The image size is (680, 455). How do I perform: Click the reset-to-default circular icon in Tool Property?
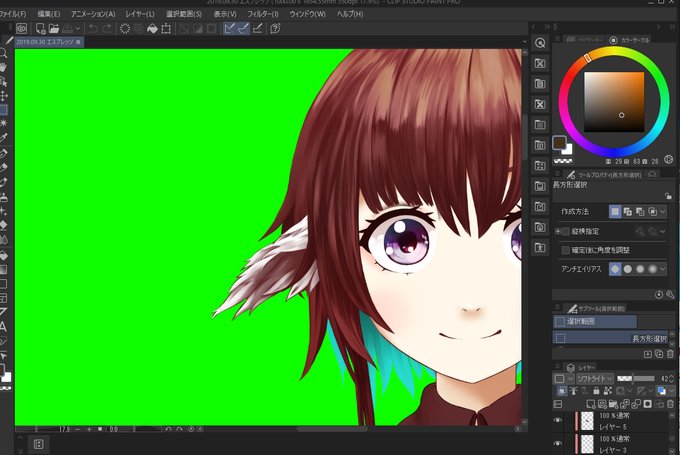point(659,295)
